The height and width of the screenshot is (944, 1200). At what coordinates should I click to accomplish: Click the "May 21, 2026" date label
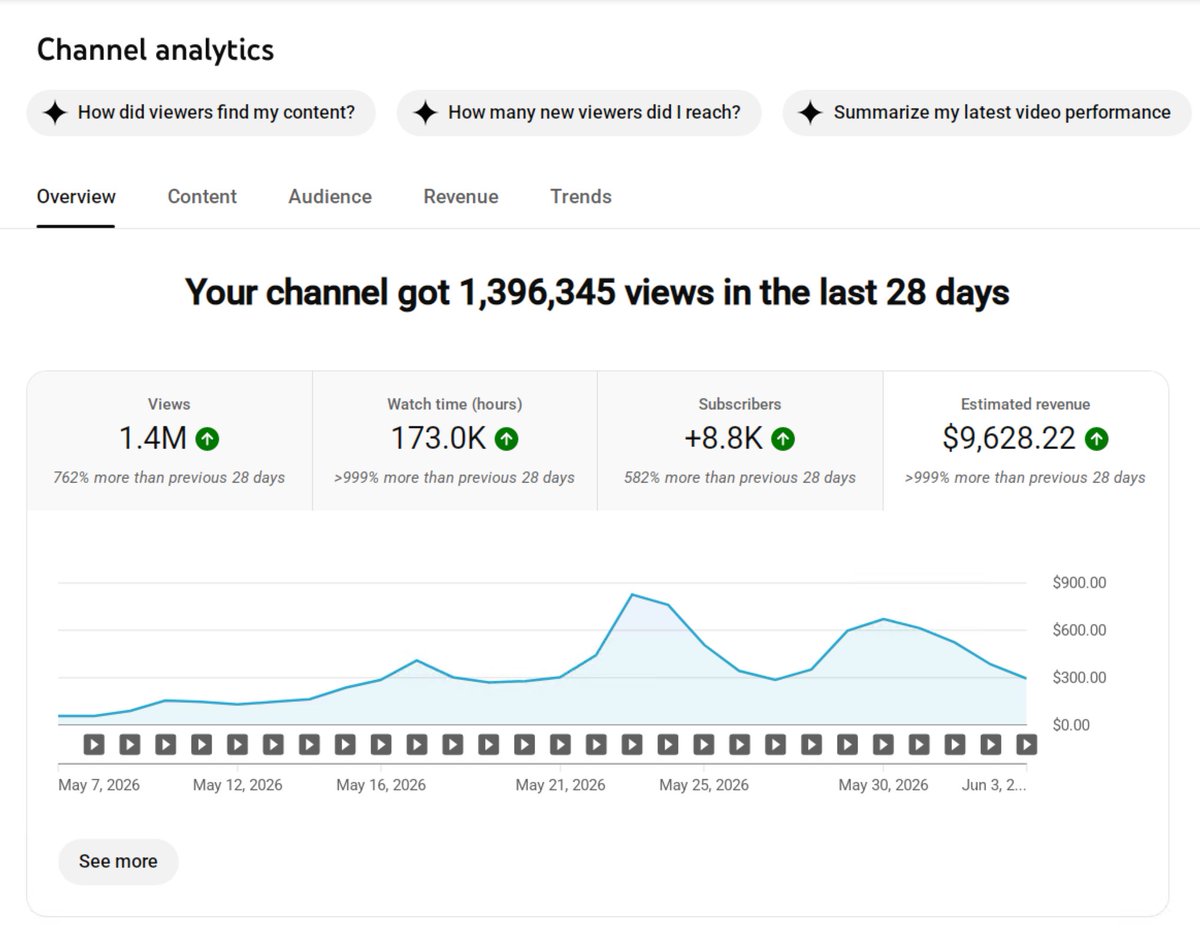[x=560, y=785]
